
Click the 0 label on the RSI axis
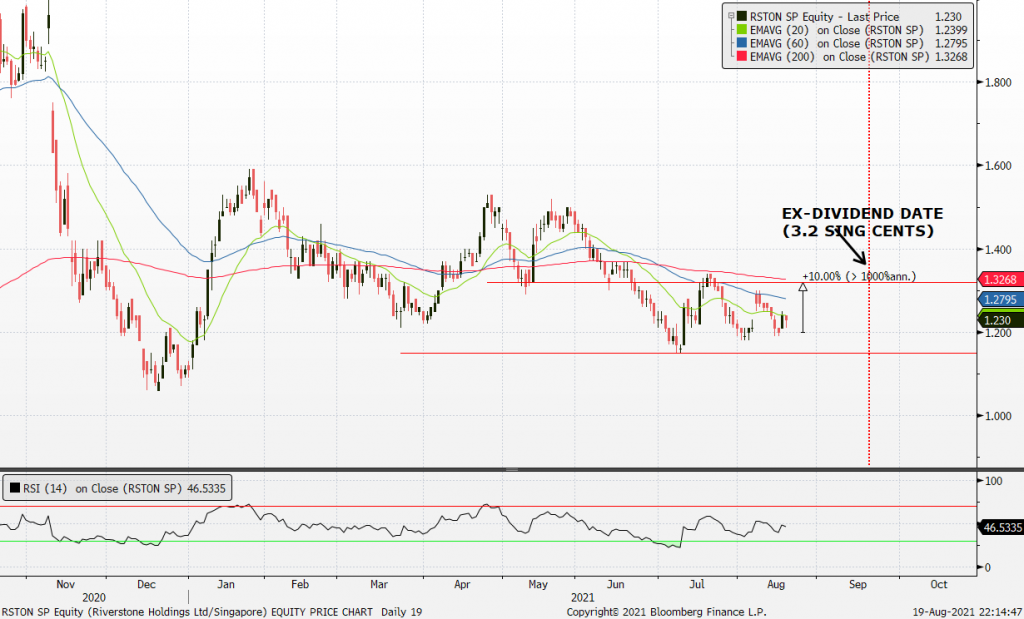coord(987,567)
